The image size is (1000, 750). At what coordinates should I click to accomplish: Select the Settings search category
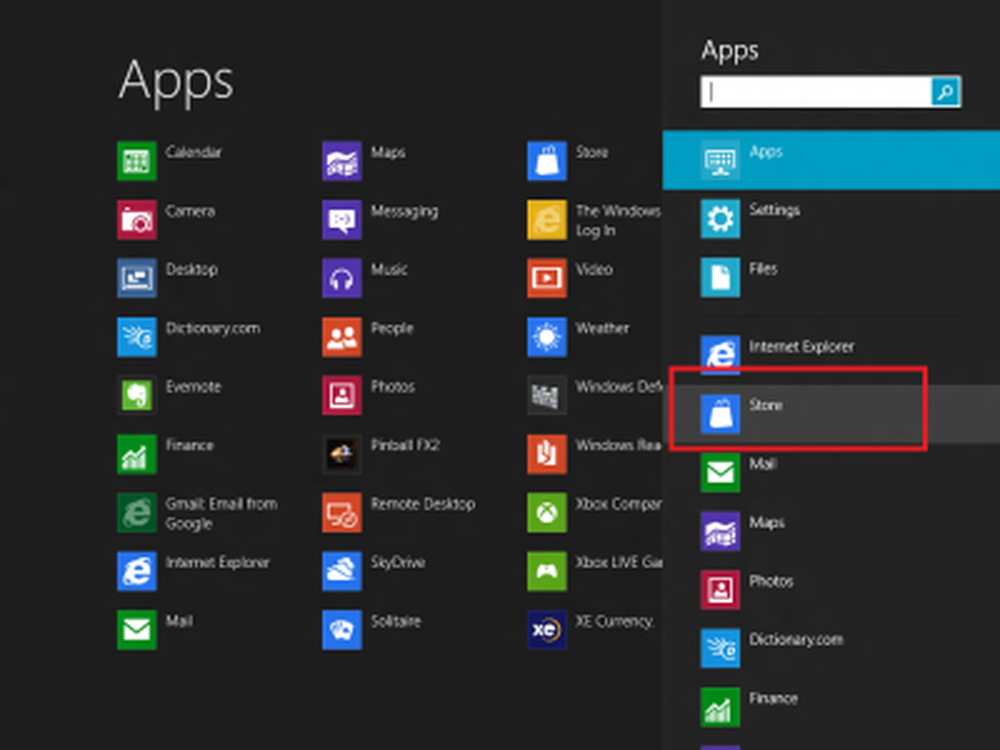pos(831,219)
